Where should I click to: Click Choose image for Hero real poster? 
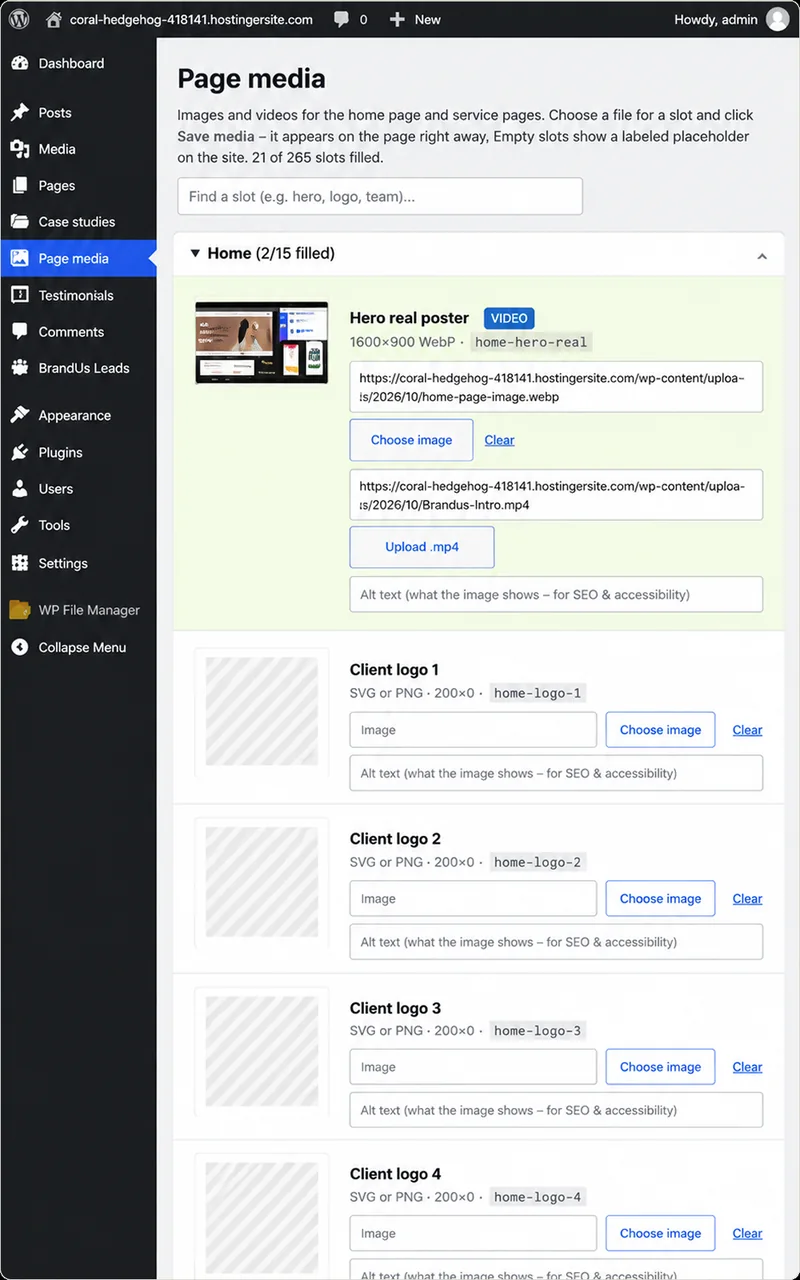[411, 440]
